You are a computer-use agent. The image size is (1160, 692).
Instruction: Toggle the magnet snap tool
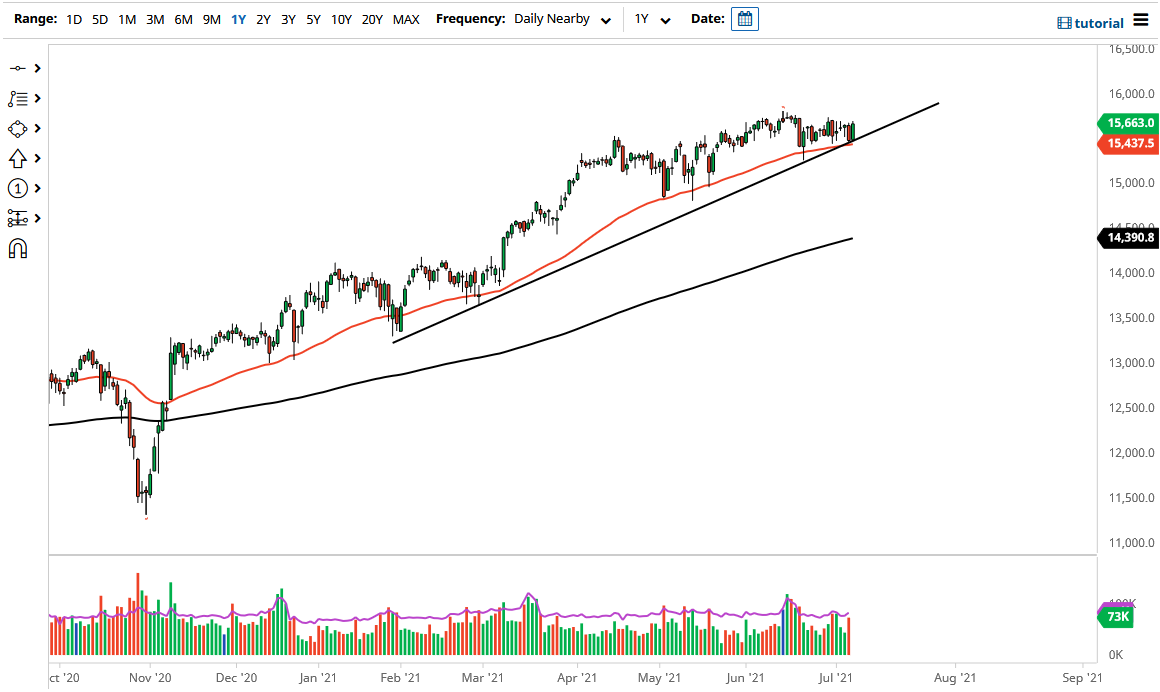coord(17,248)
